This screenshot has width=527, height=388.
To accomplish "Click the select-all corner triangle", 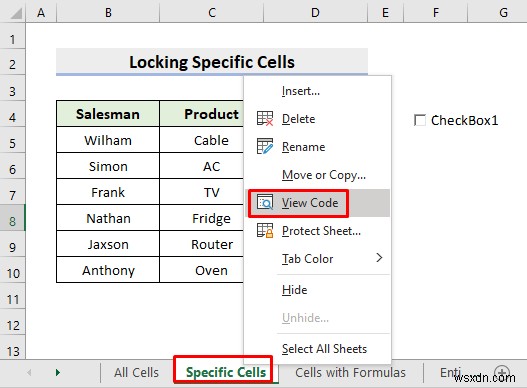I will [16, 13].
